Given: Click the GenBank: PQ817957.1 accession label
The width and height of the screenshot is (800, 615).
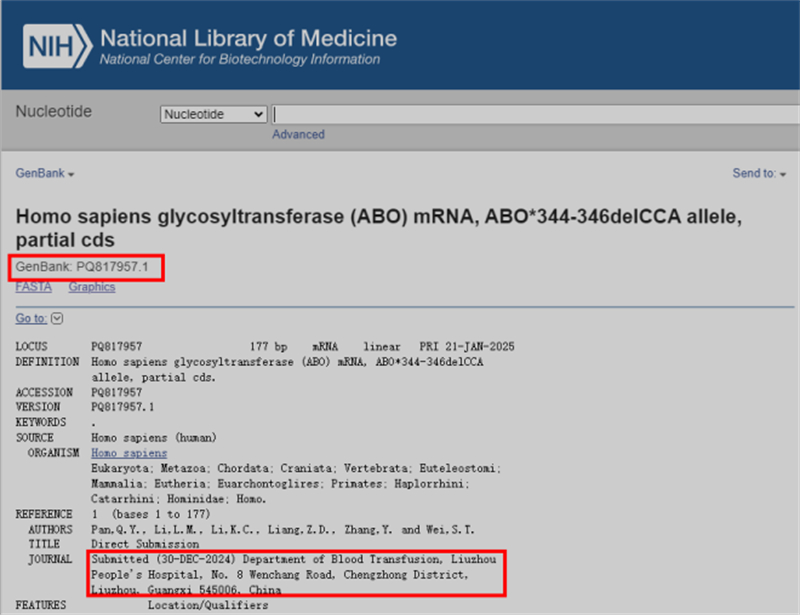Looking at the screenshot, I should click(x=84, y=267).
